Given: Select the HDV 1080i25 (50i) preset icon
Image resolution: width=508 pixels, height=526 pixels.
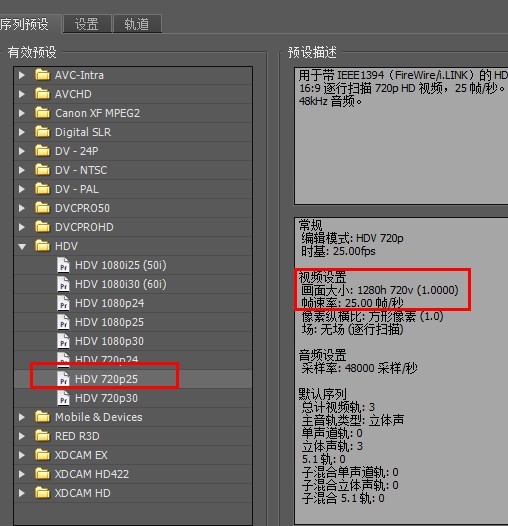Looking at the screenshot, I should [63, 265].
